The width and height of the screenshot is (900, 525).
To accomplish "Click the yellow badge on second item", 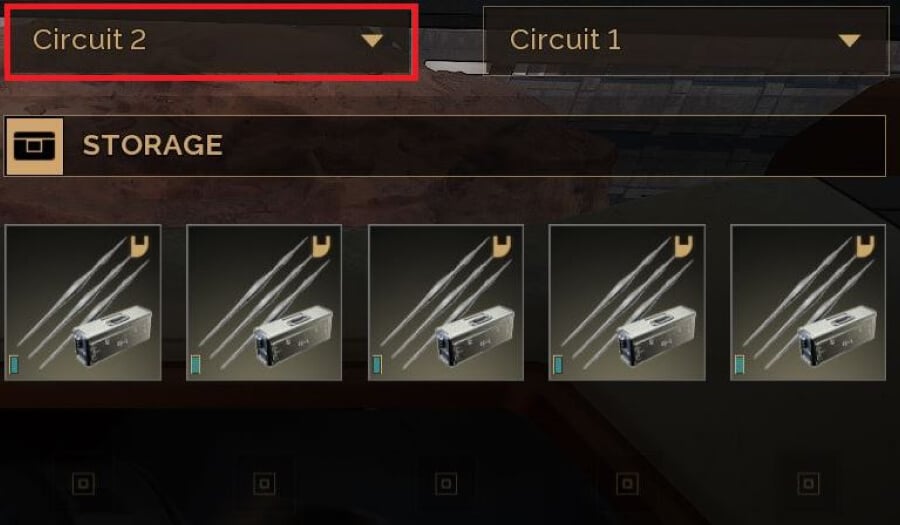I will (x=321, y=246).
